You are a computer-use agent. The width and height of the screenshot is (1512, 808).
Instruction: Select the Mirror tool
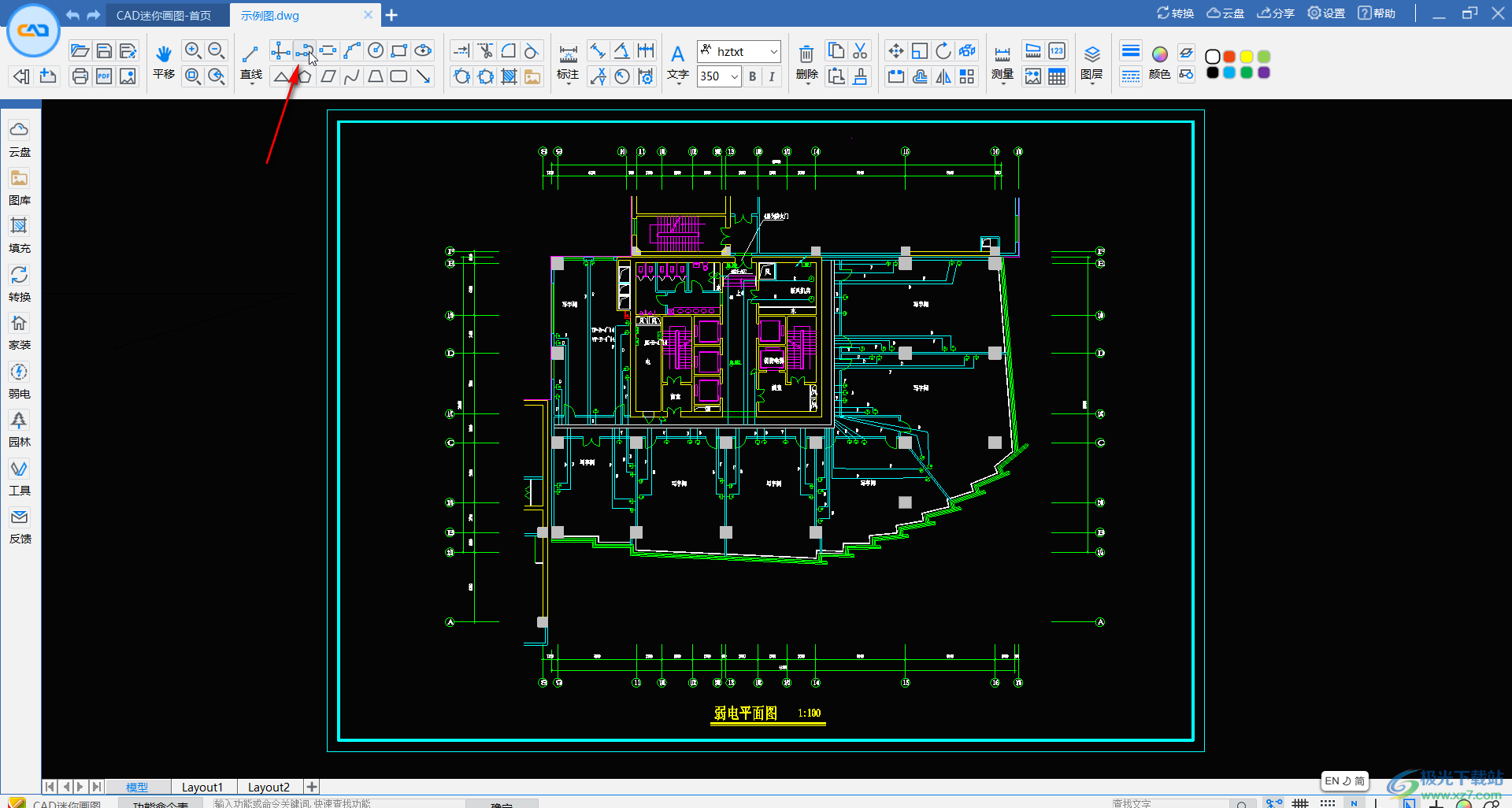(943, 76)
